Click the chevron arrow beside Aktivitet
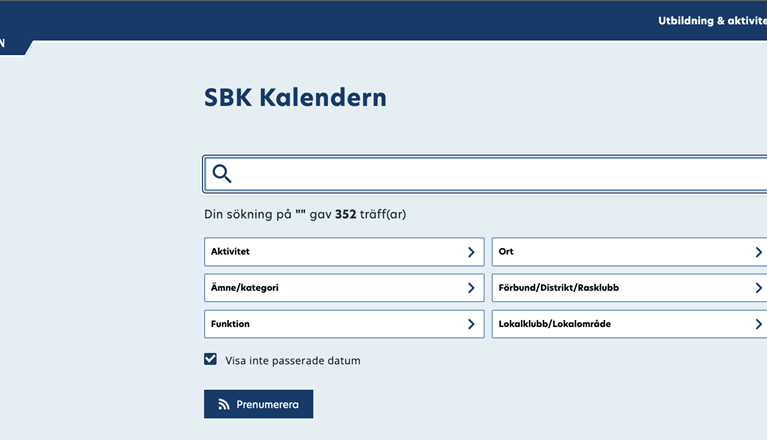Screen dimensions: 767x440 pyautogui.click(x=471, y=252)
